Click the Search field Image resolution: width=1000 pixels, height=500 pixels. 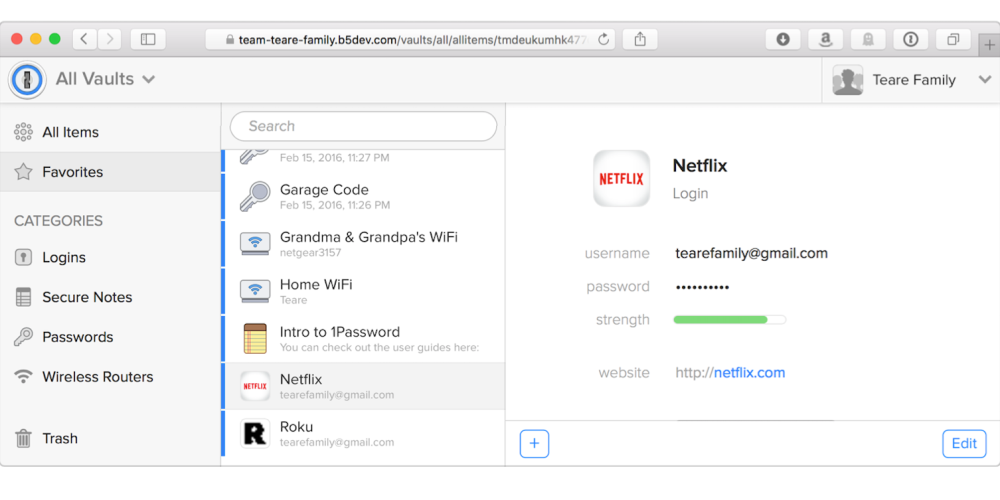click(x=363, y=126)
